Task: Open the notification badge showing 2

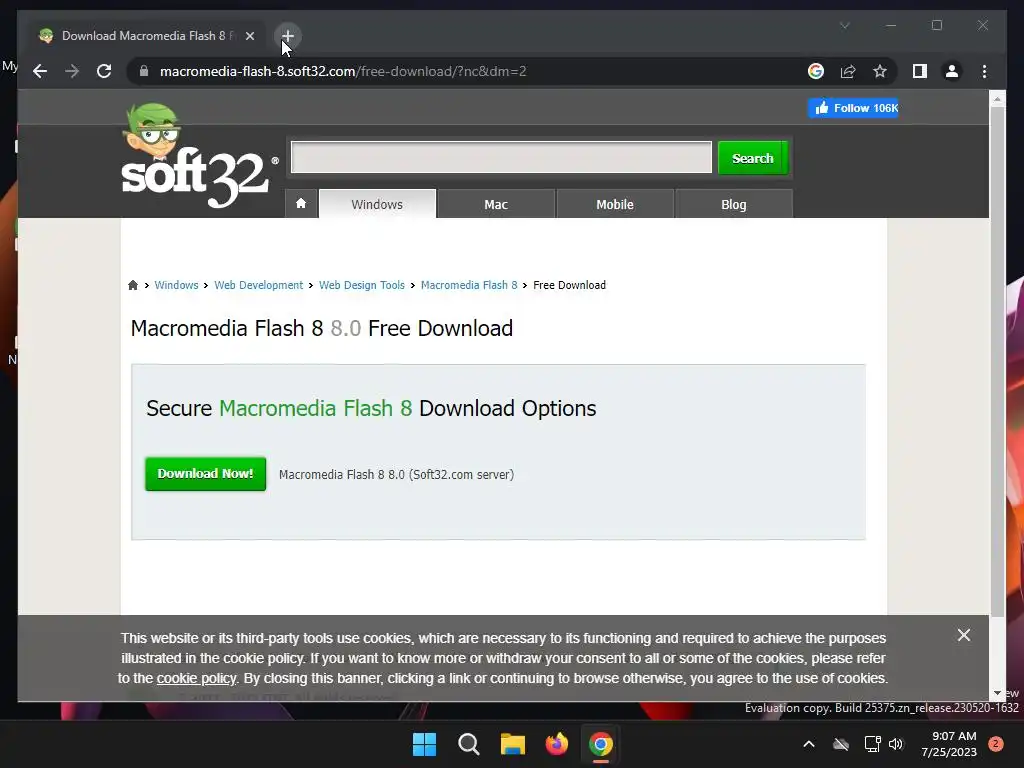Action: (x=996, y=744)
